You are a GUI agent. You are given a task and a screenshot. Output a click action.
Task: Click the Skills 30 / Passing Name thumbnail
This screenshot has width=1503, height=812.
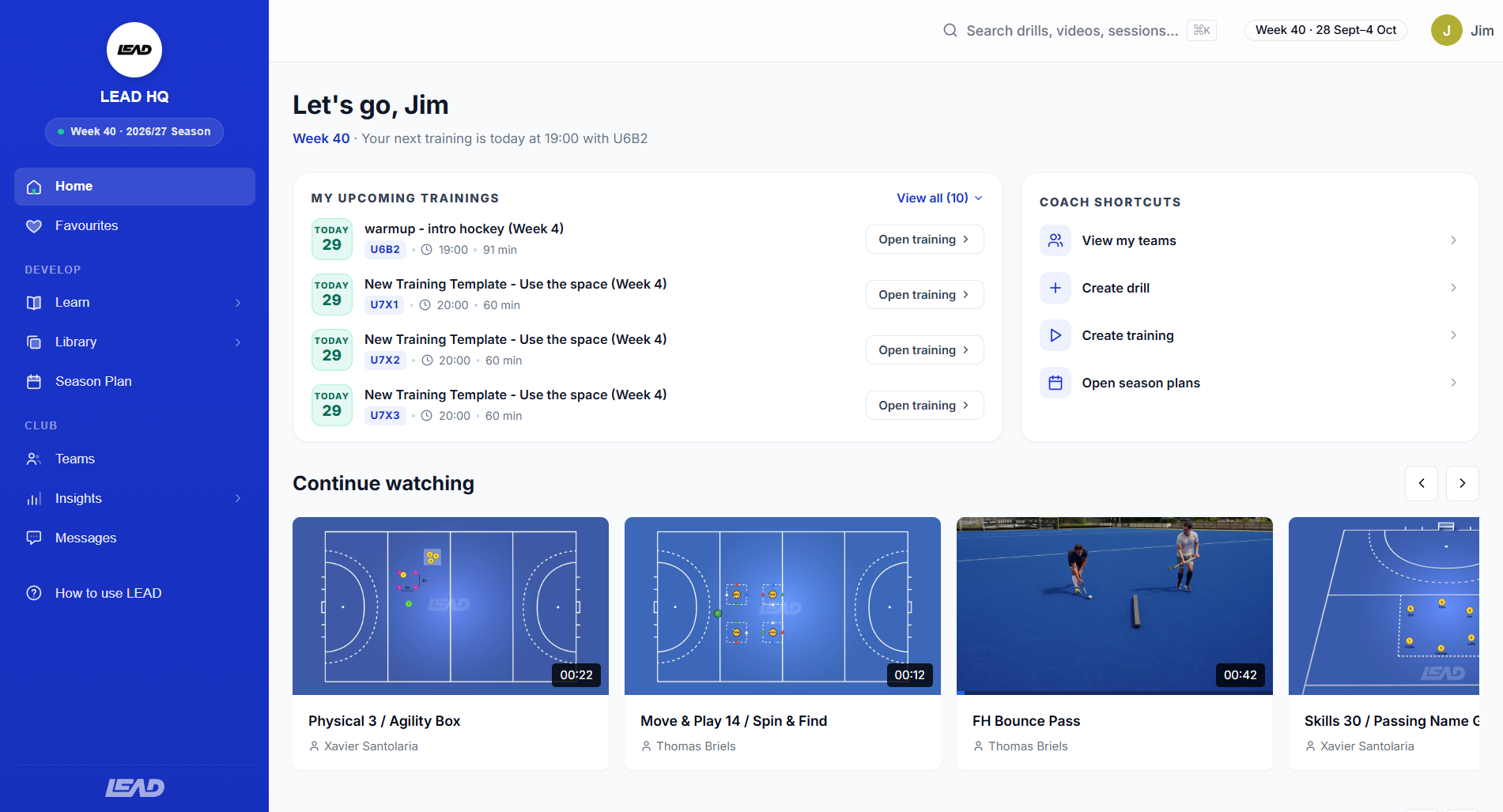coord(1384,606)
